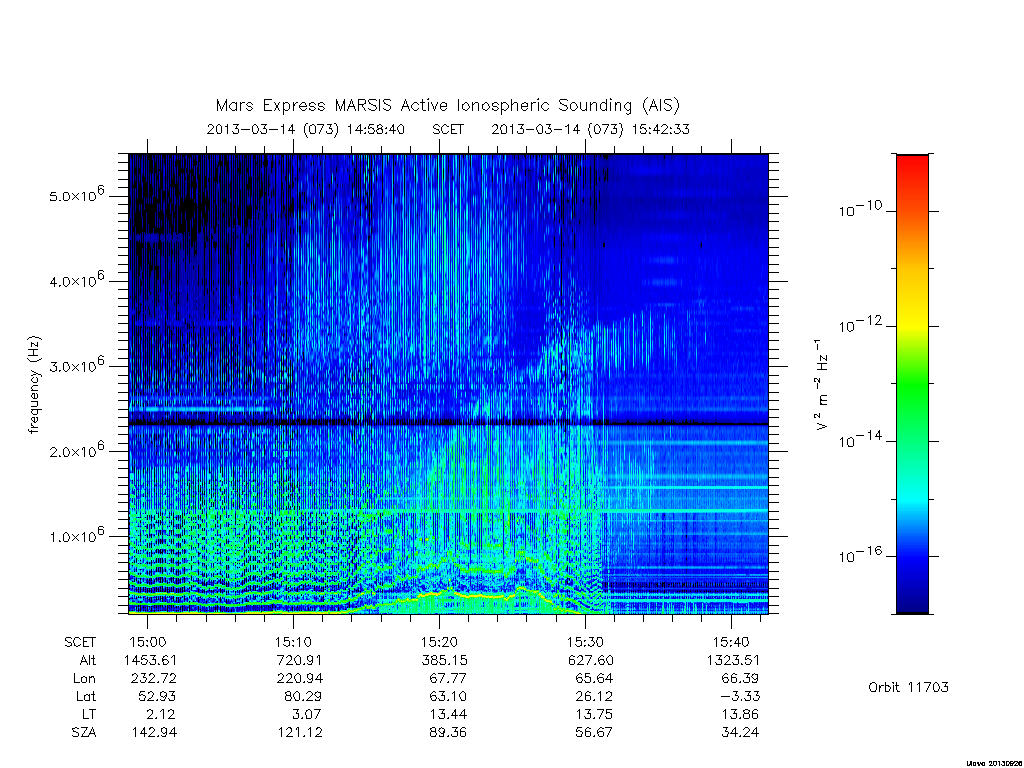The image size is (1024, 768).
Task: Click the altitude value 385.15
Action: pos(444,660)
